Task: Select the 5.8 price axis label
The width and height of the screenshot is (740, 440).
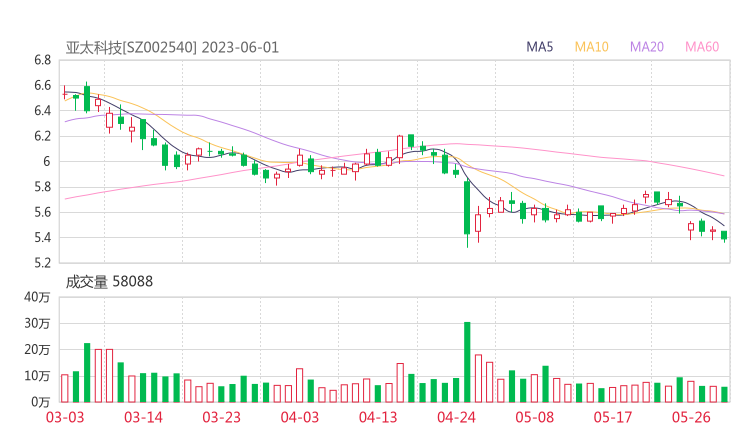Action: [42, 187]
